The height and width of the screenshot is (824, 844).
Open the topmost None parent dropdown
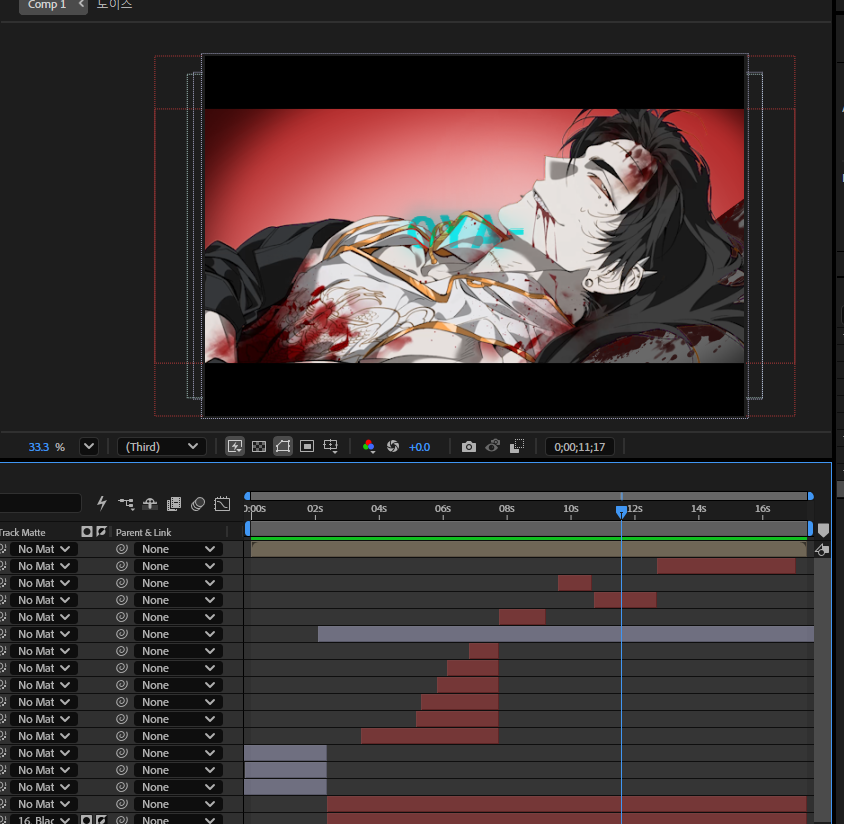(x=178, y=549)
